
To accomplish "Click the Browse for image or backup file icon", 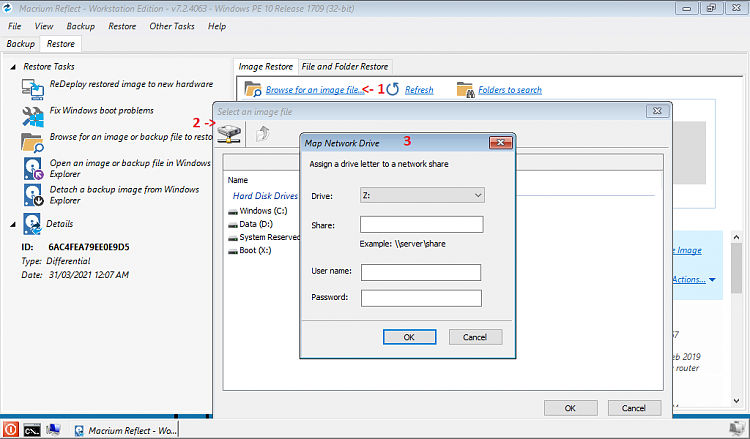I will 33,143.
